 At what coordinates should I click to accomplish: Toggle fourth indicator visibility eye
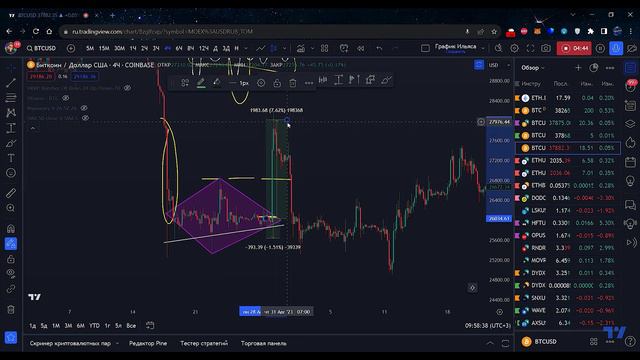click(85, 118)
